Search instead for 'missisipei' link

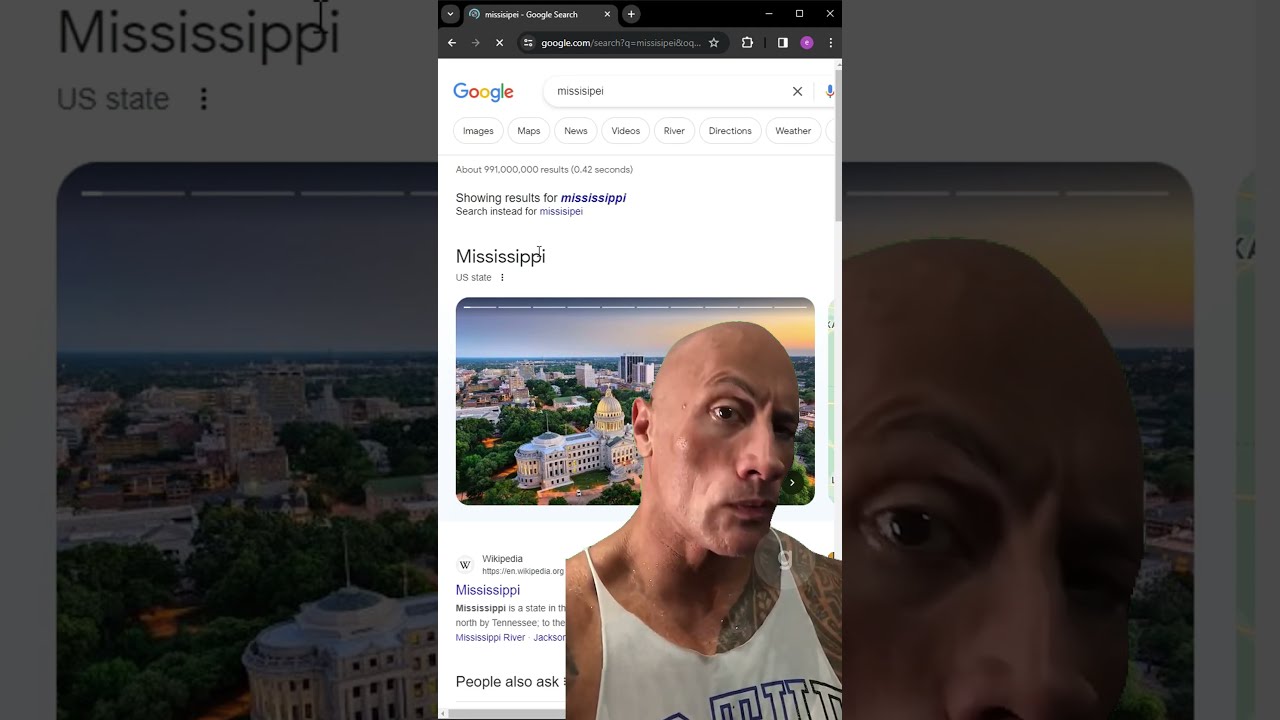point(561,212)
